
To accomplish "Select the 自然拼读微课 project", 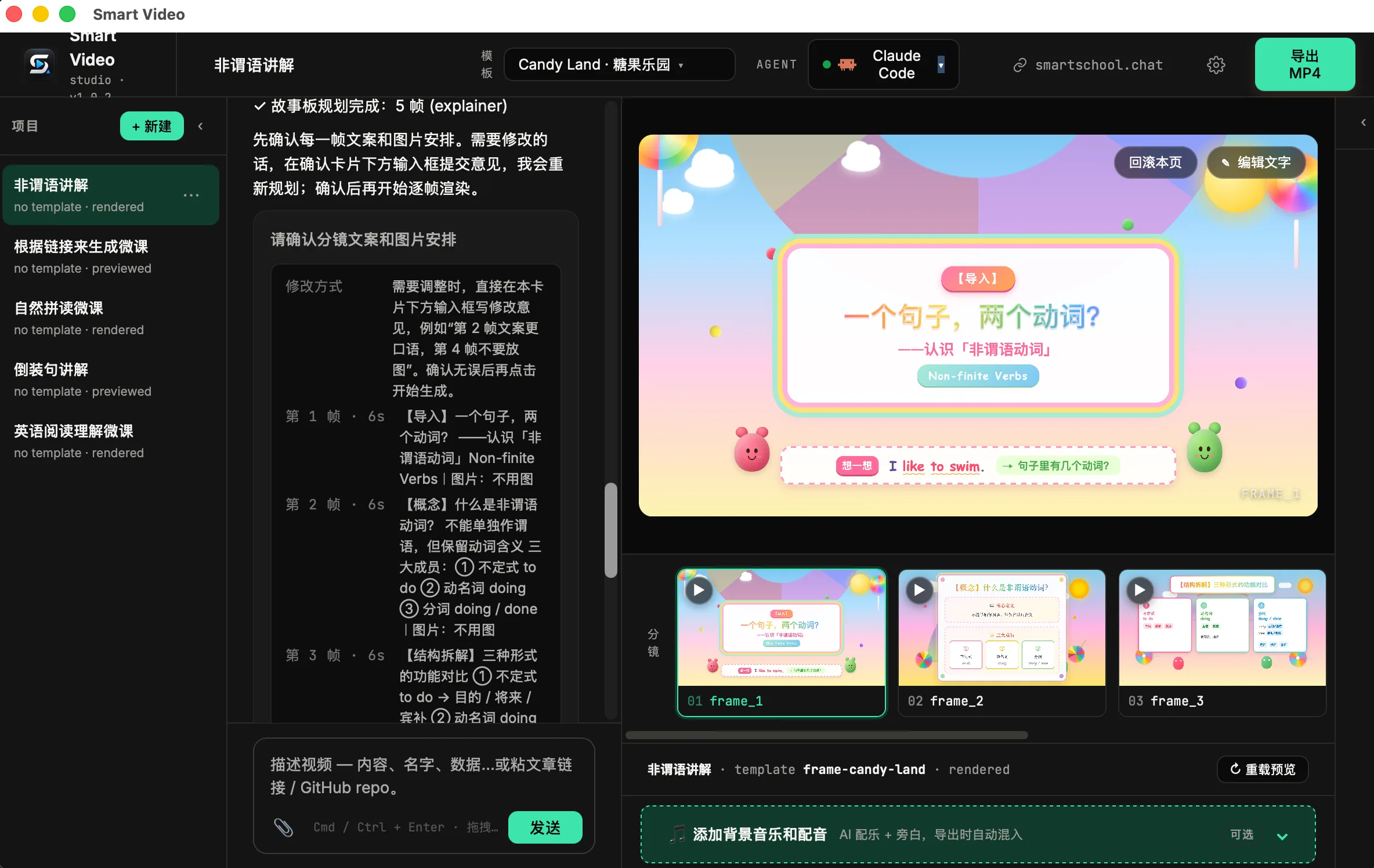I will pyautogui.click(x=110, y=318).
